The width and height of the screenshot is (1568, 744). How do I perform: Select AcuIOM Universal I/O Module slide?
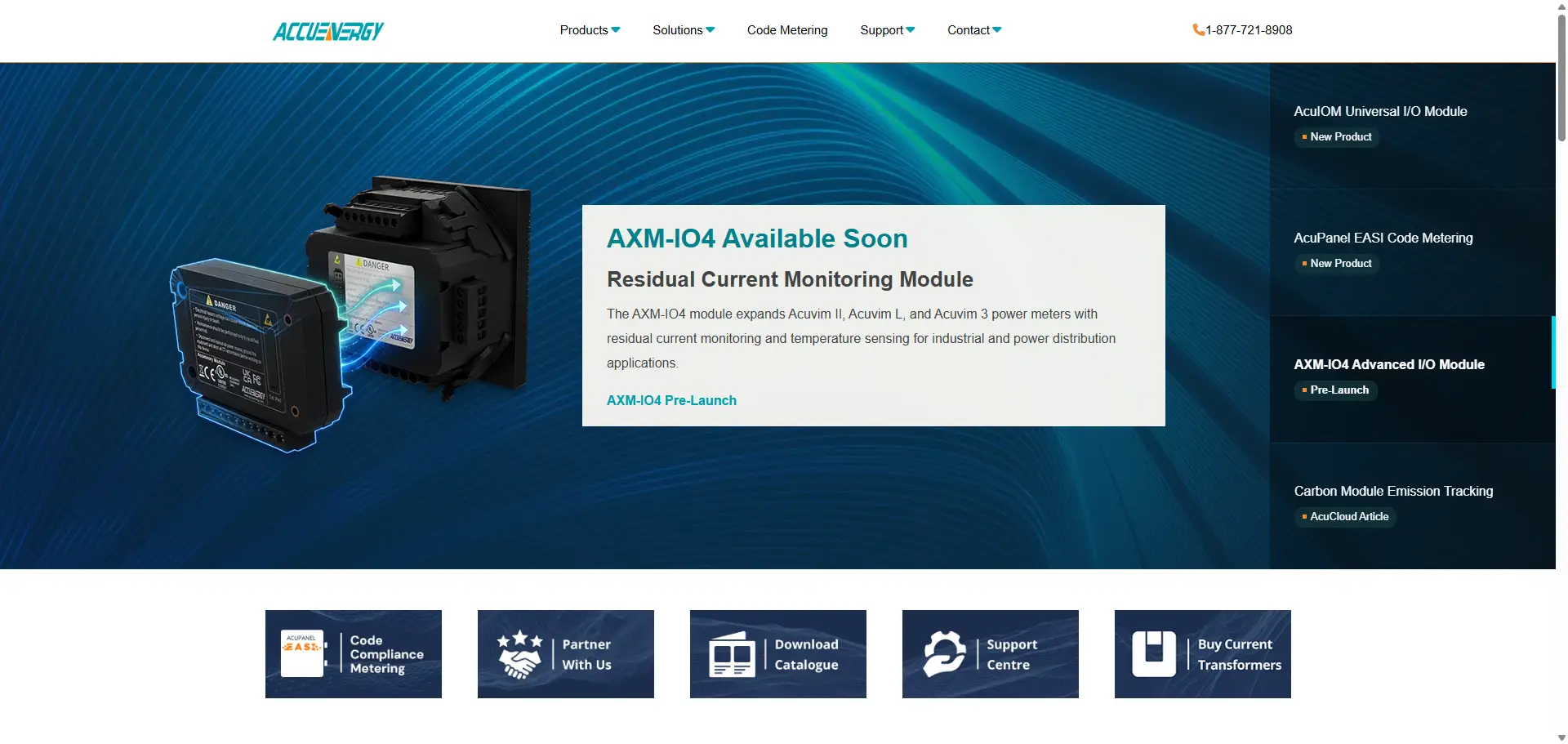pyautogui.click(x=1413, y=126)
